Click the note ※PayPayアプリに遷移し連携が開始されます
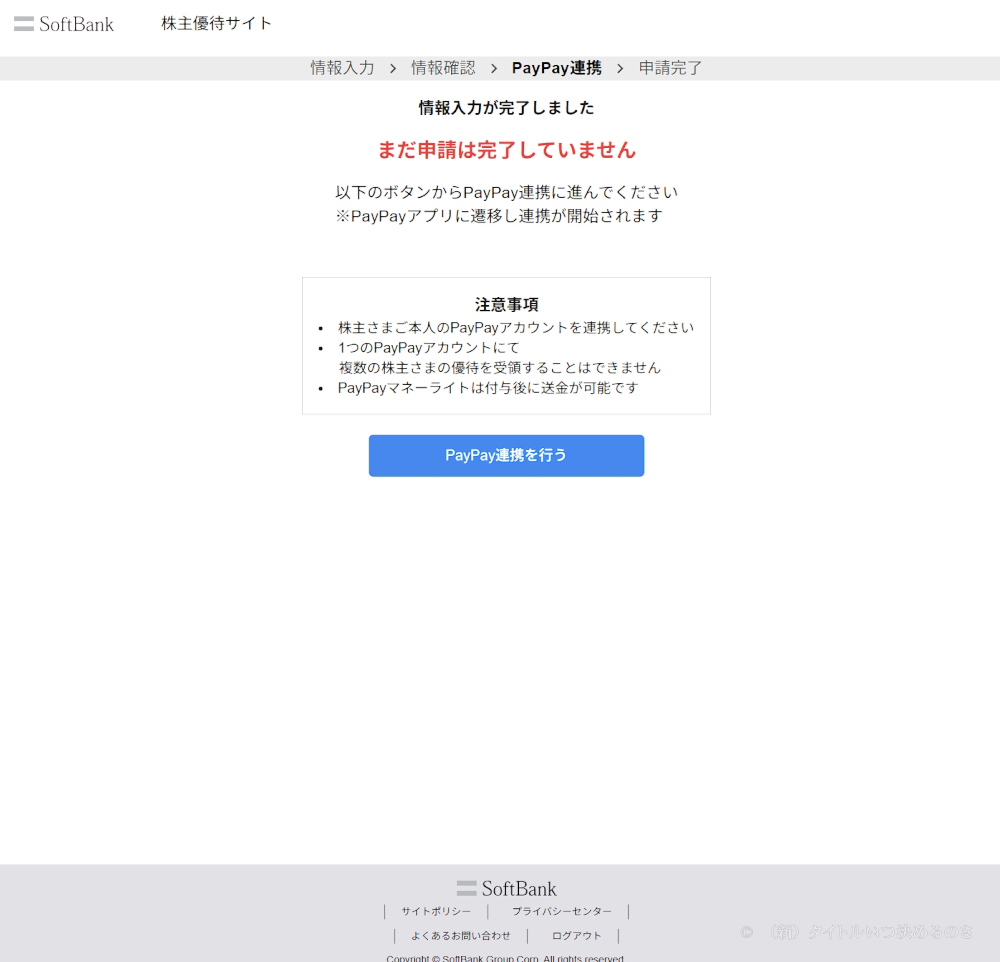 (499, 216)
